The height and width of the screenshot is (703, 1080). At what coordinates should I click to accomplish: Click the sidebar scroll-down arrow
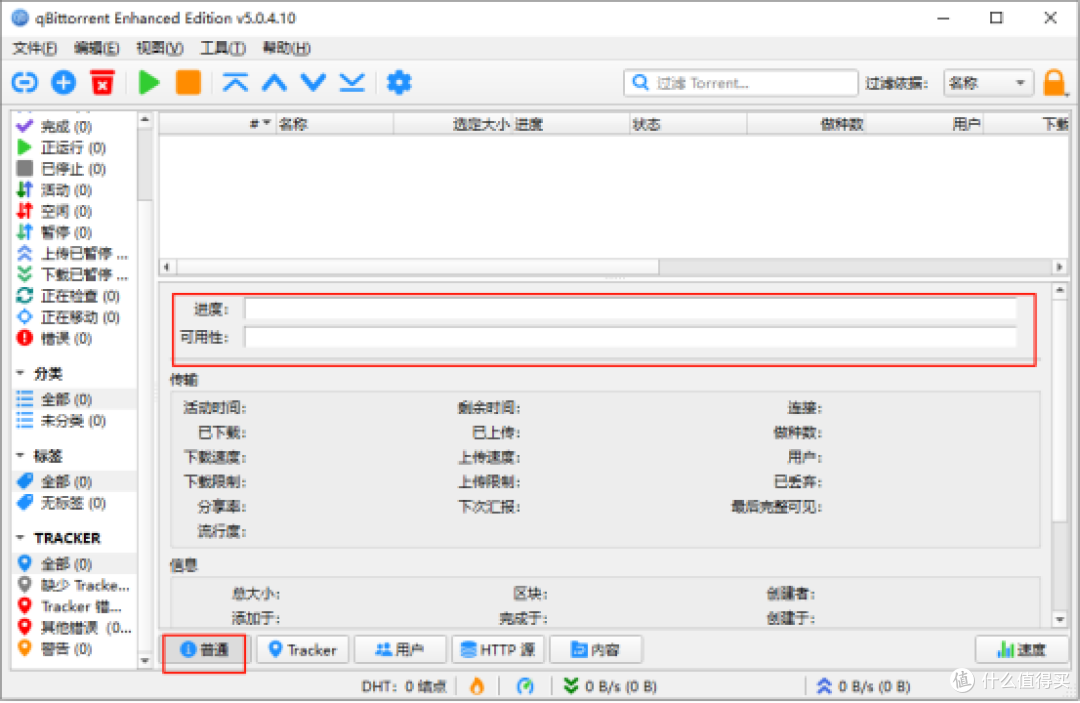click(x=145, y=661)
